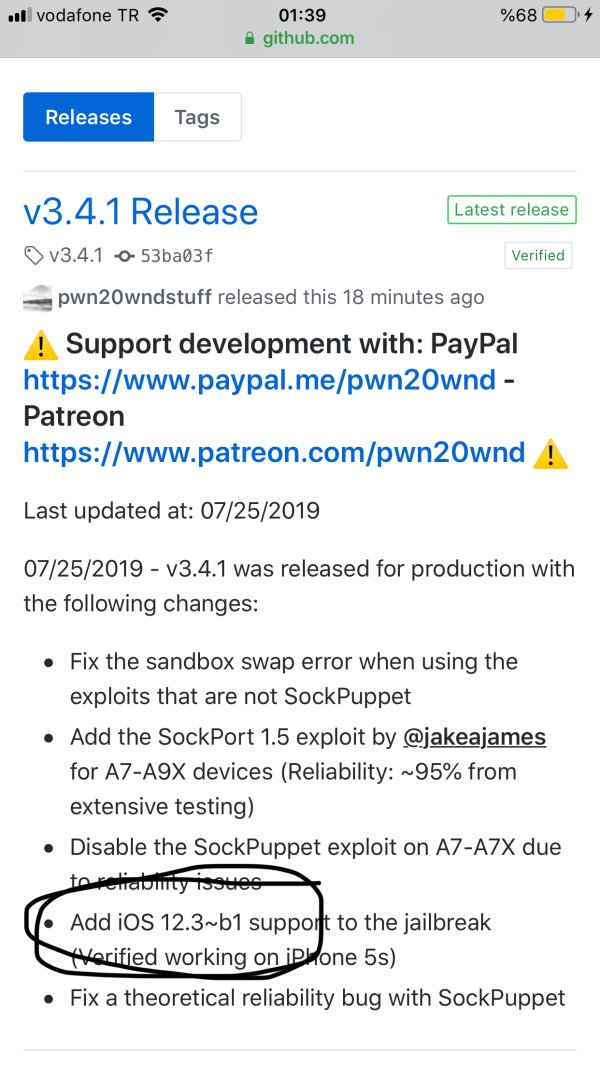
Task: Tap the warning emoji before Support development
Action: point(39,345)
